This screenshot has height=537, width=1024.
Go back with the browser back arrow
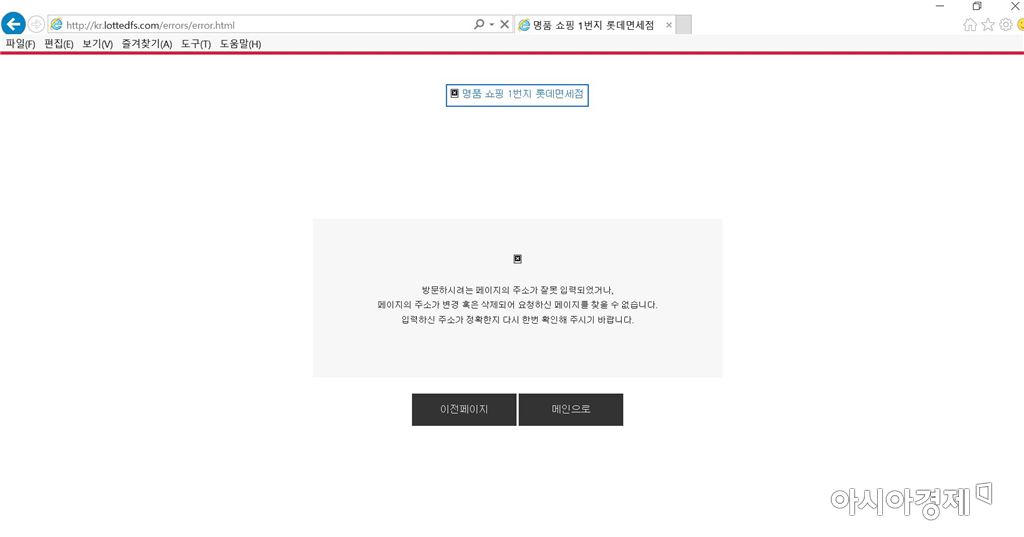tap(13, 24)
